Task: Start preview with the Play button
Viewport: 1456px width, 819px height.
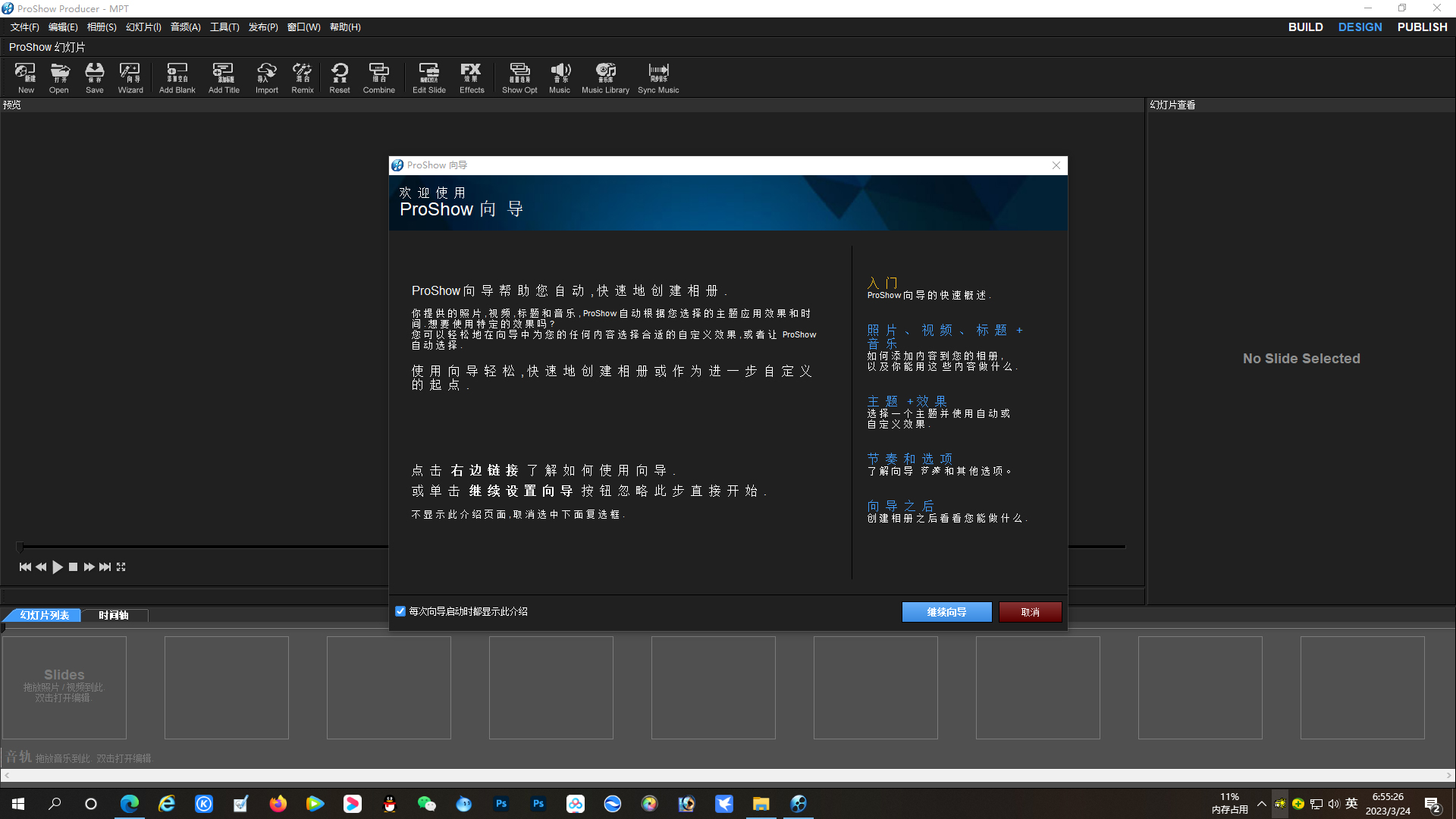Action: 58,567
